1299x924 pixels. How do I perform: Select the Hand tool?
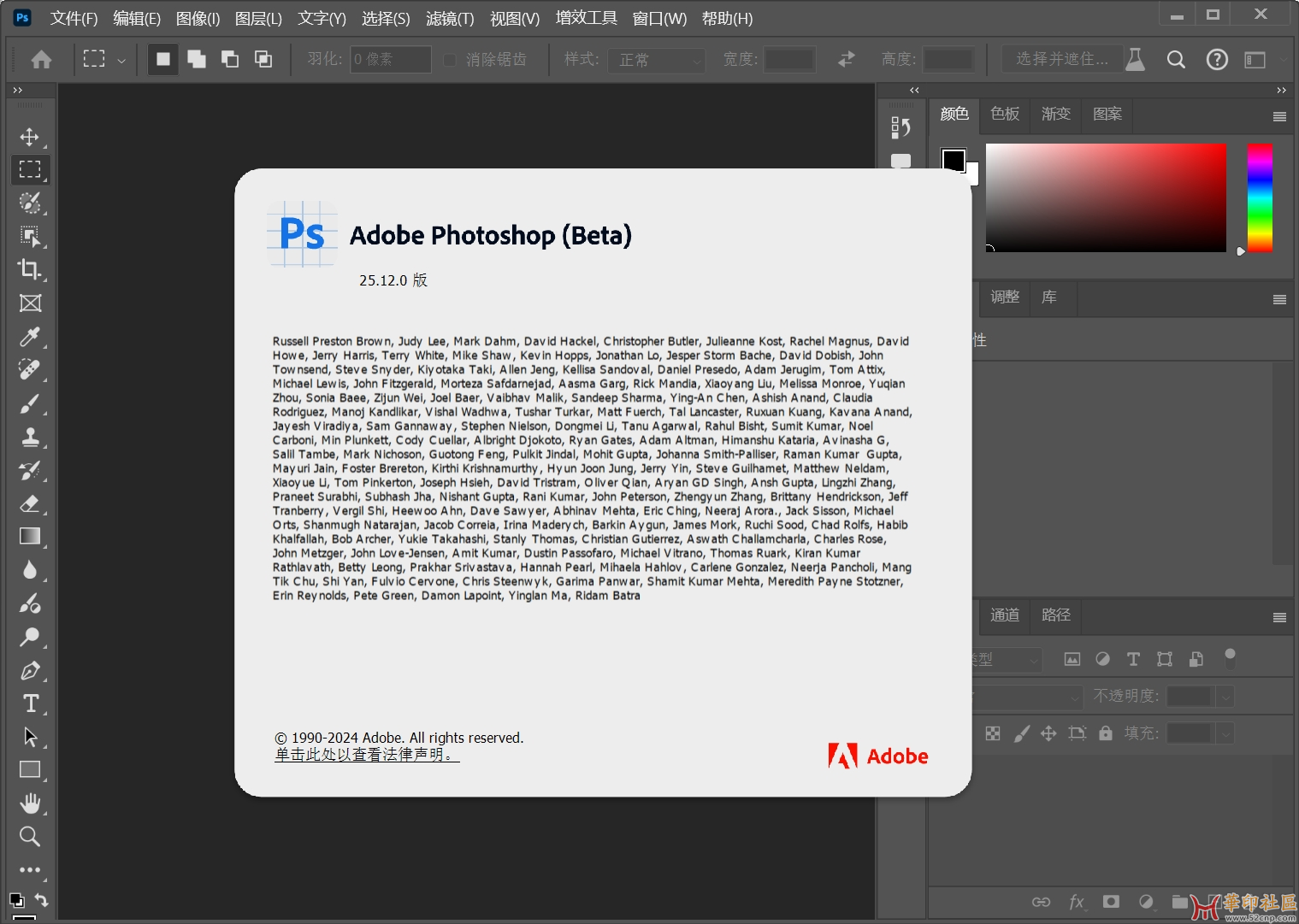point(30,803)
